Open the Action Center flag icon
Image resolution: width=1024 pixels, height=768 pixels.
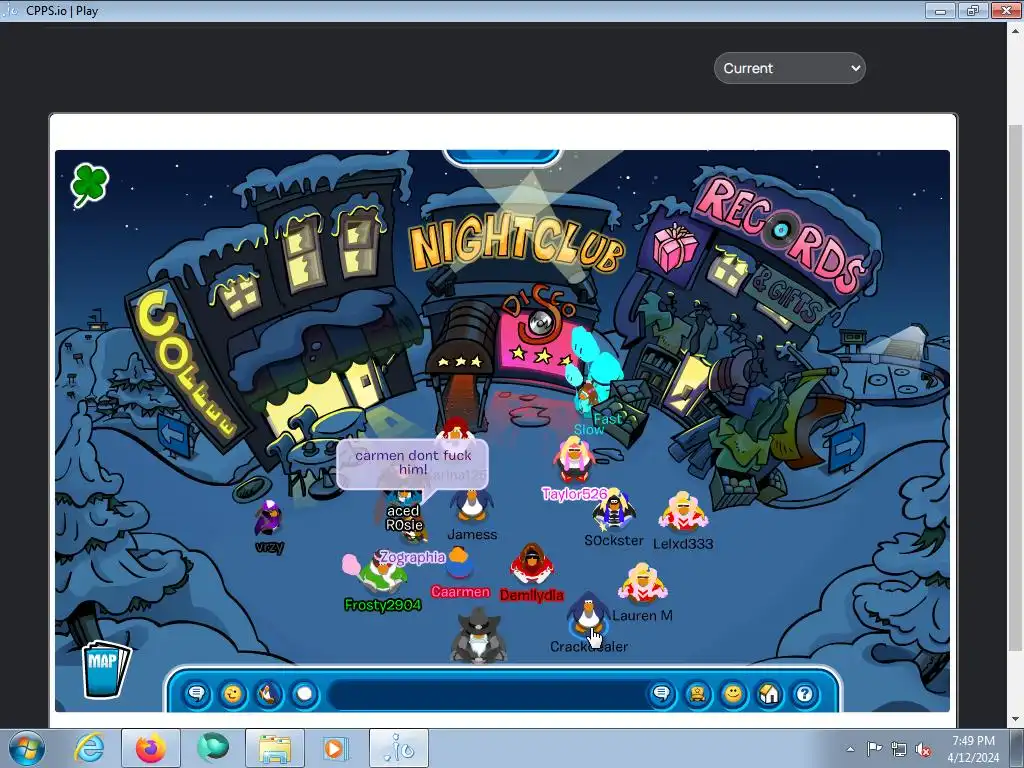[x=874, y=749]
